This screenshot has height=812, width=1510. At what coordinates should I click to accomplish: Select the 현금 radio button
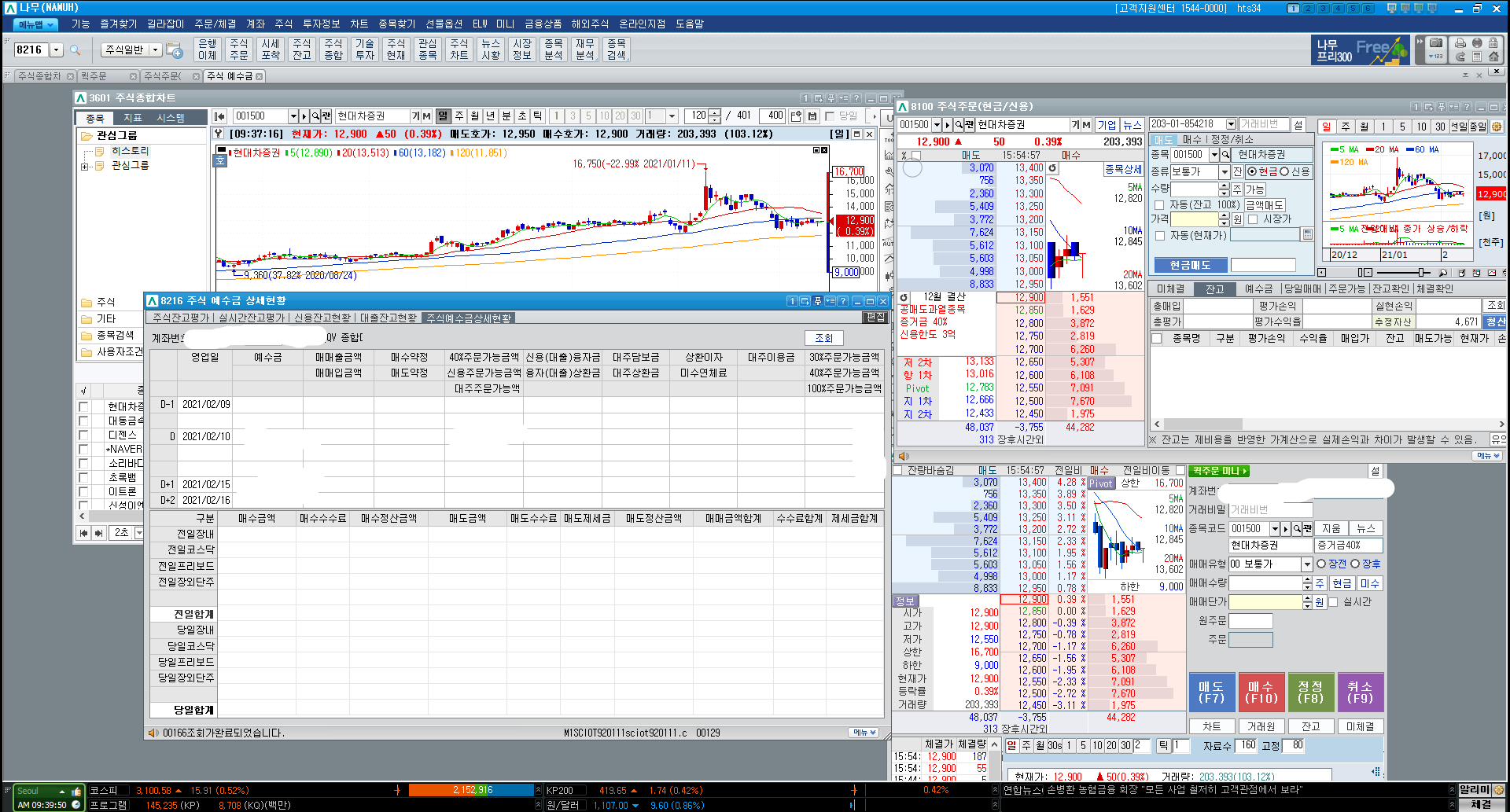tap(1251, 171)
